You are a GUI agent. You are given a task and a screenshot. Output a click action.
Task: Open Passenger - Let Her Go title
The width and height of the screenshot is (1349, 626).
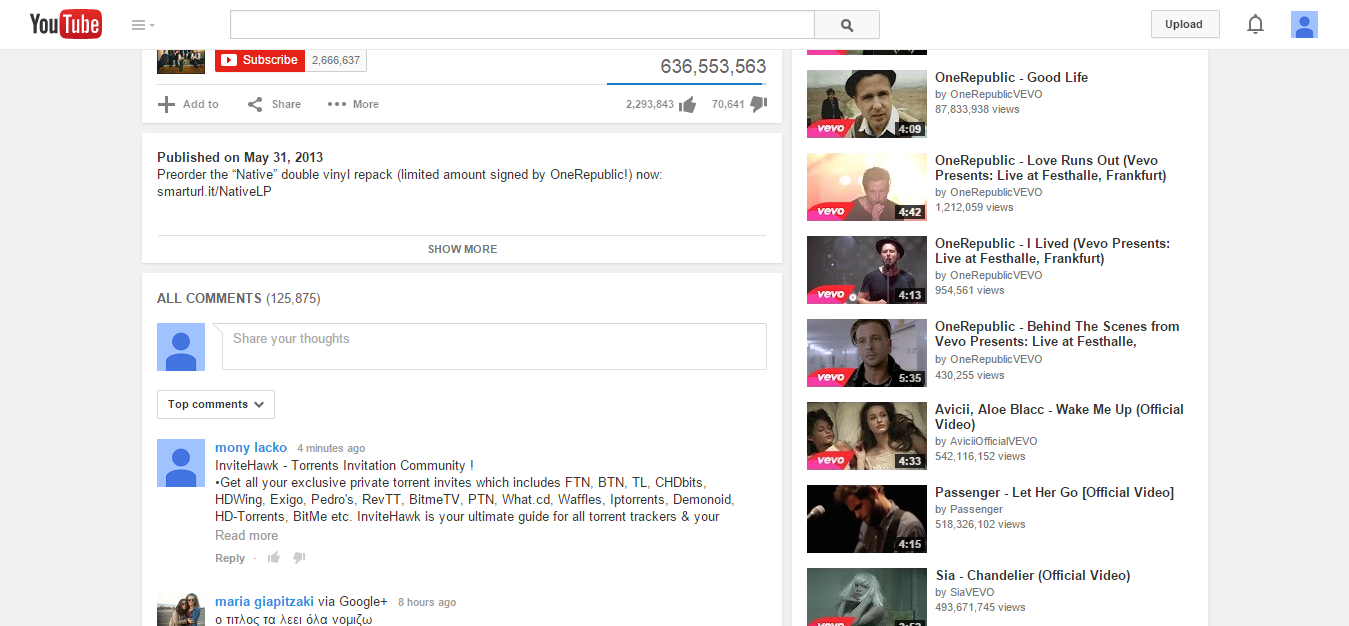(x=1054, y=492)
